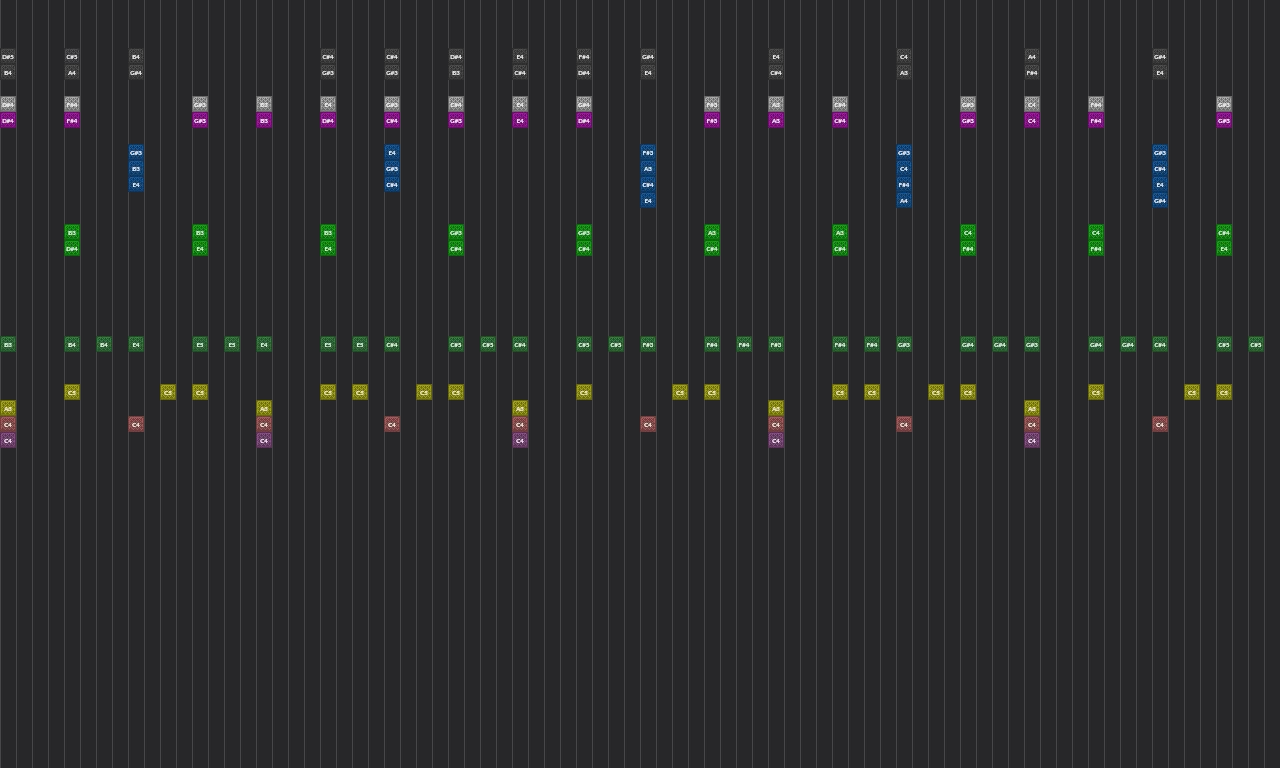Select the dark D#5 note block

point(8,57)
